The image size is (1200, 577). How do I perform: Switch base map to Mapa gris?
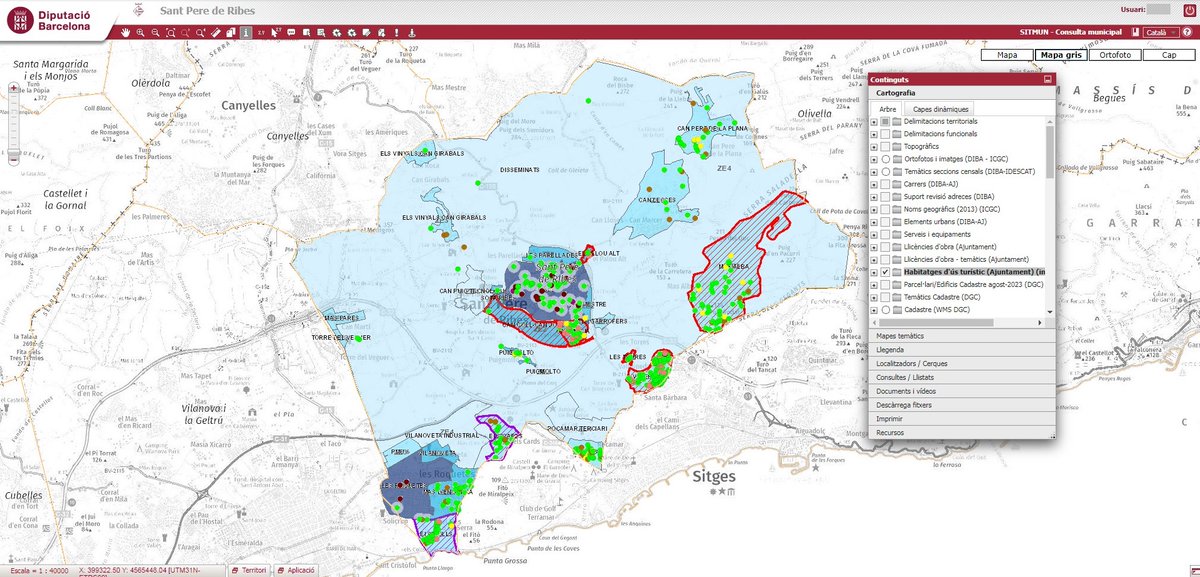coord(1059,55)
